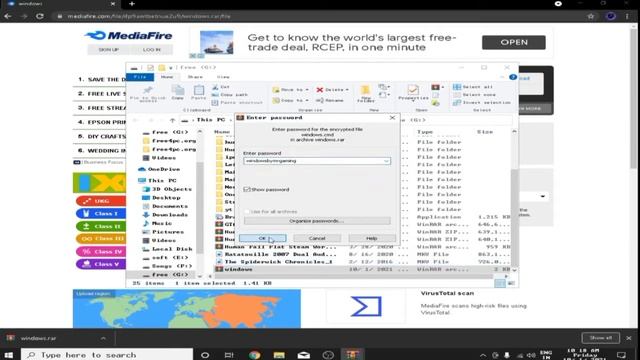Viewport: 640px width, 360px height.
Task: Click the LOG IN button on MediaFire
Action: (x=151, y=49)
